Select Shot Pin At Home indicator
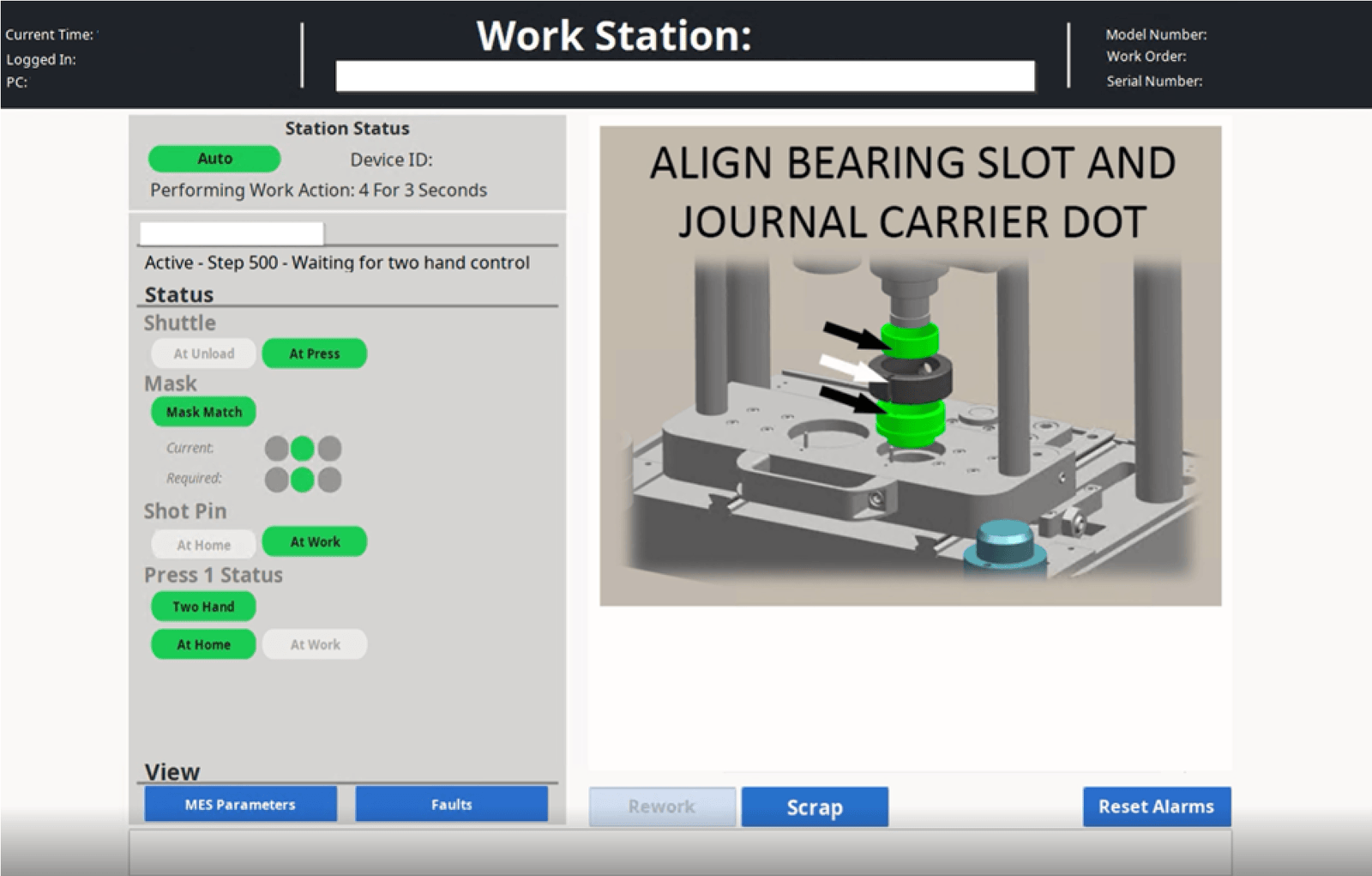Viewport: 1372px width, 876px height. (204, 545)
